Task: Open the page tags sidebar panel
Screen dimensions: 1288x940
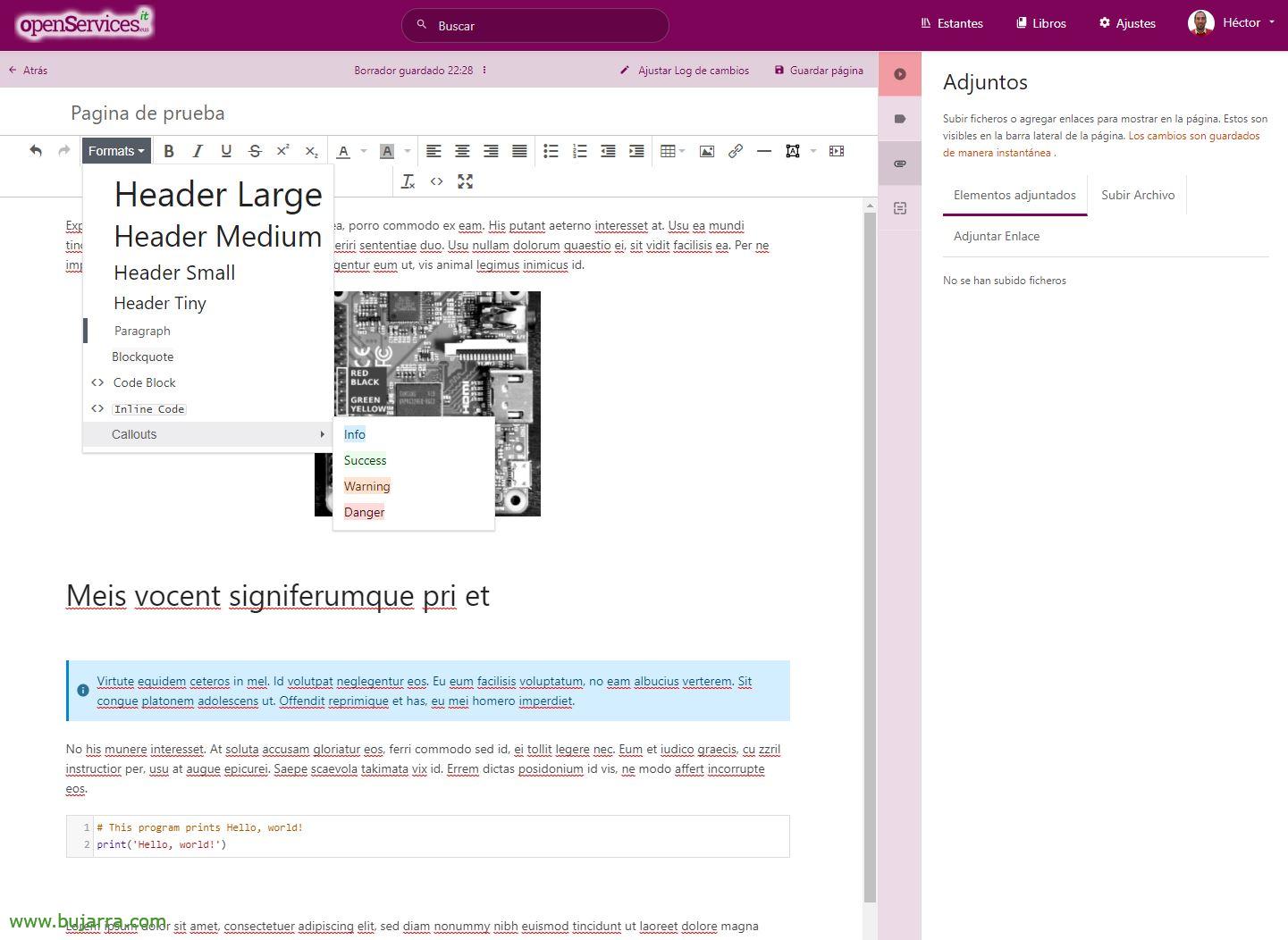Action: click(900, 119)
